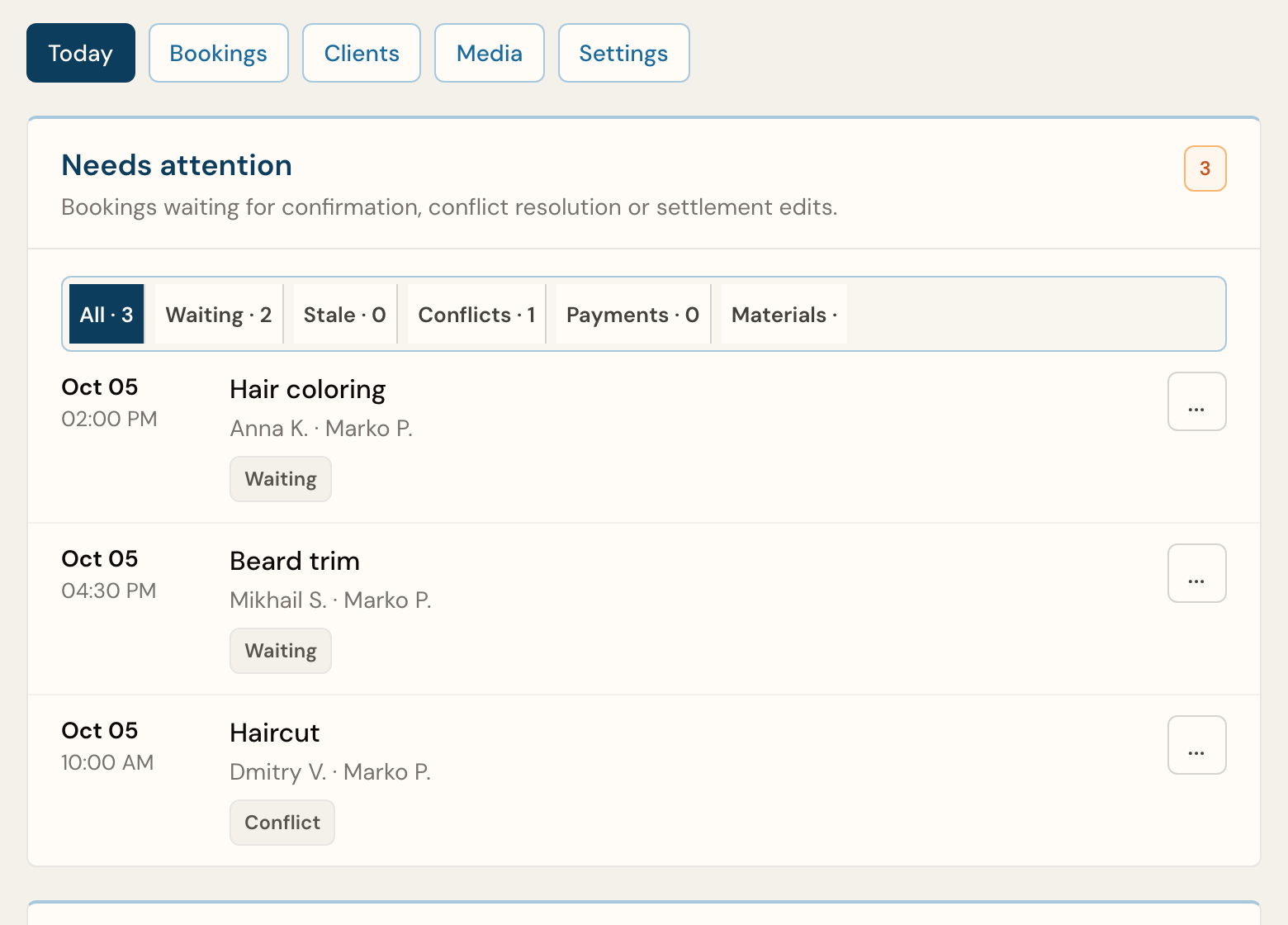Click the Oct 05 date beside Haircut

coord(100,730)
